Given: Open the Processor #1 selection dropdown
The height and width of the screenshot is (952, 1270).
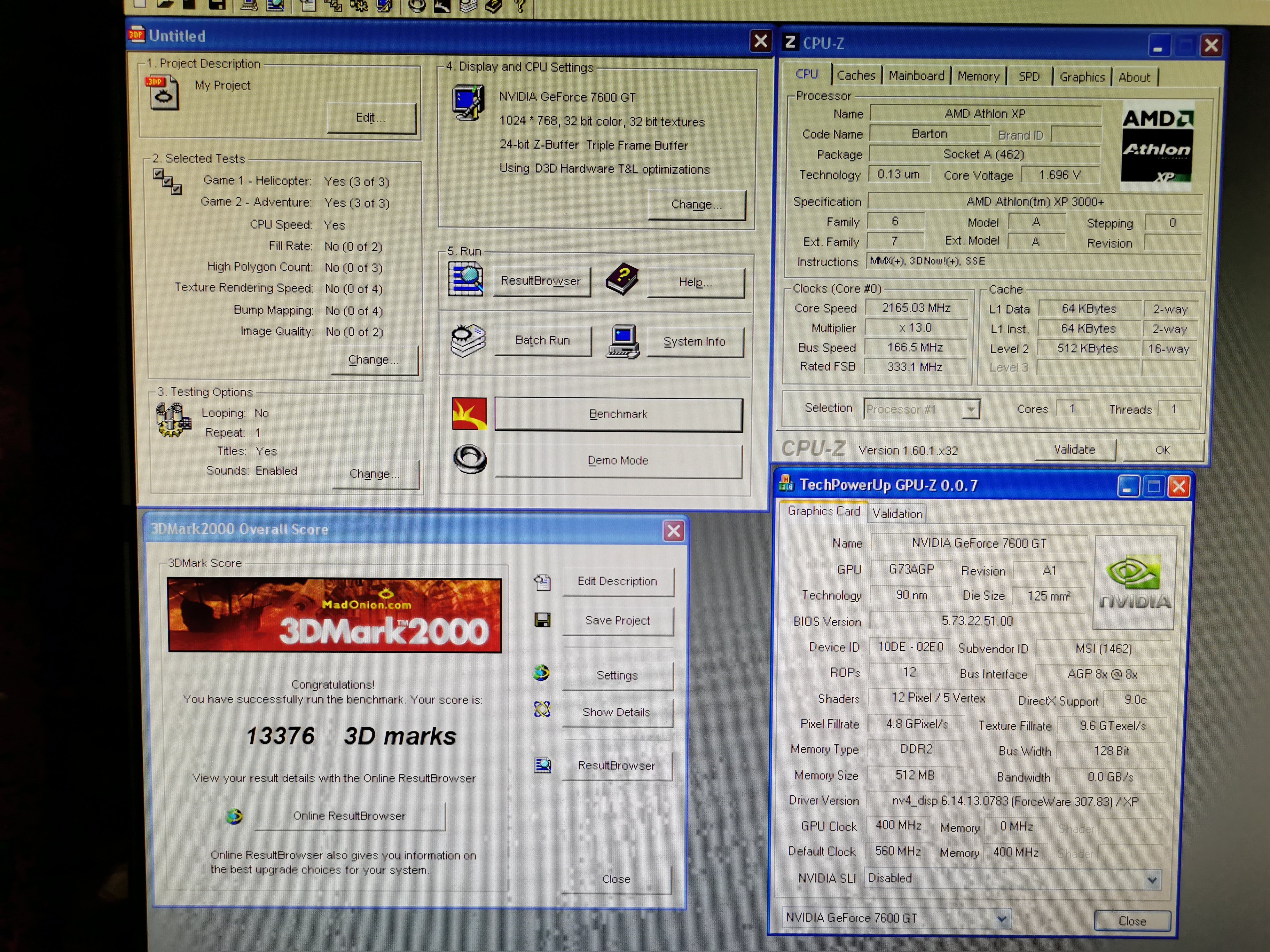Looking at the screenshot, I should (x=970, y=409).
